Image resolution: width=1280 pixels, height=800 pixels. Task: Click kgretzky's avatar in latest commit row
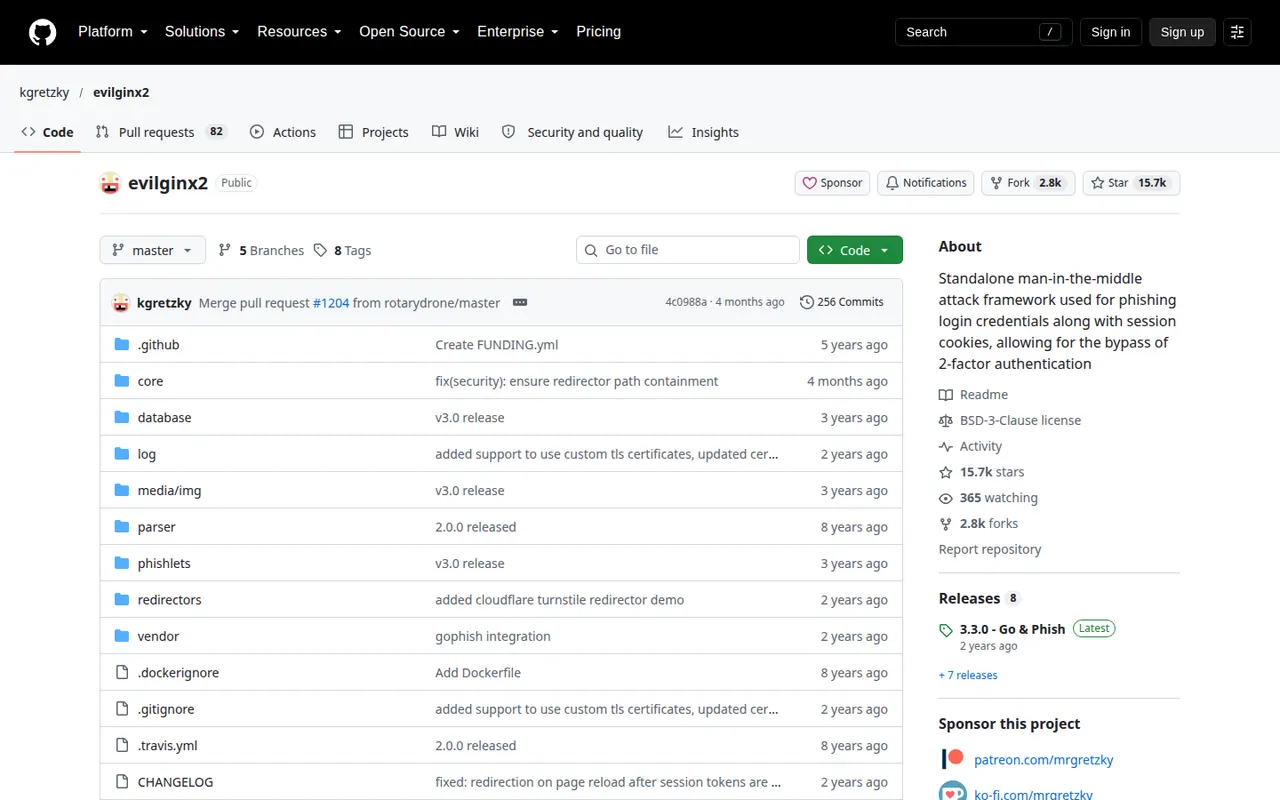coord(121,303)
